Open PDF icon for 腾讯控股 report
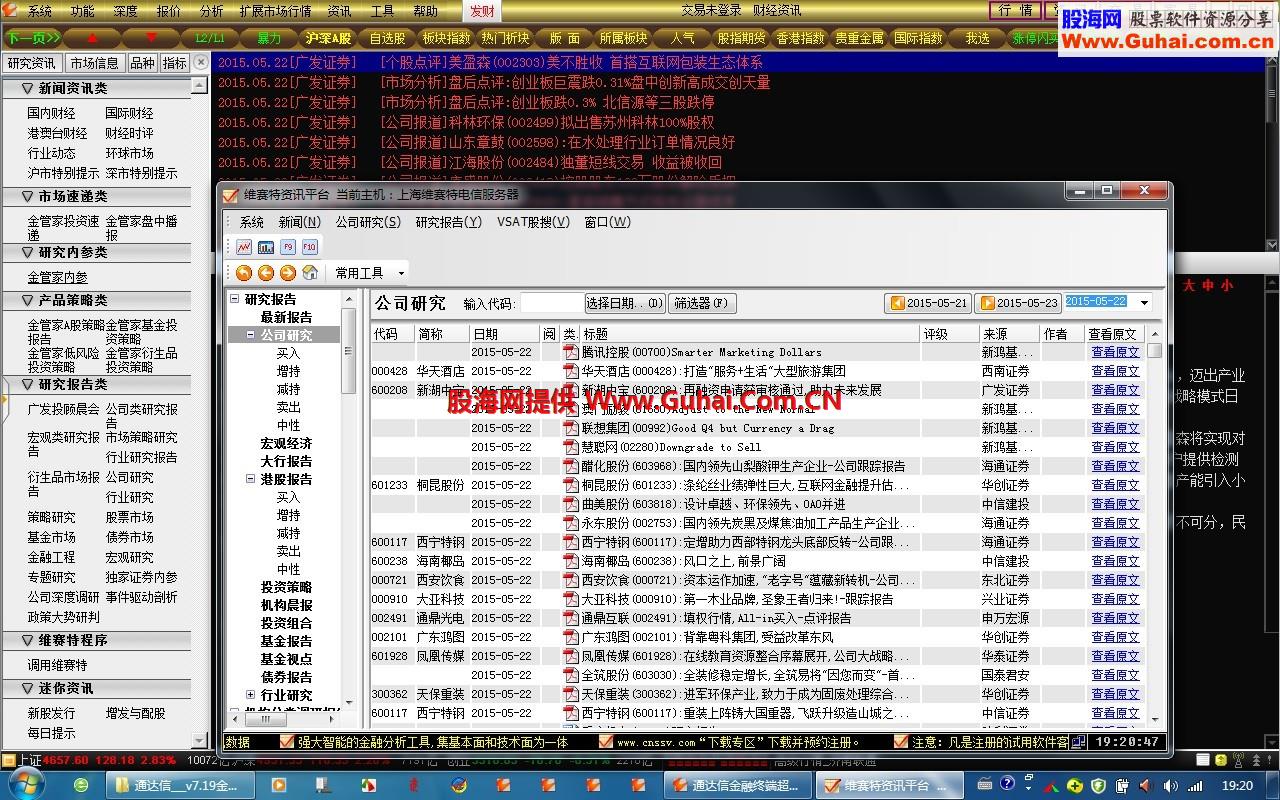 coord(571,352)
